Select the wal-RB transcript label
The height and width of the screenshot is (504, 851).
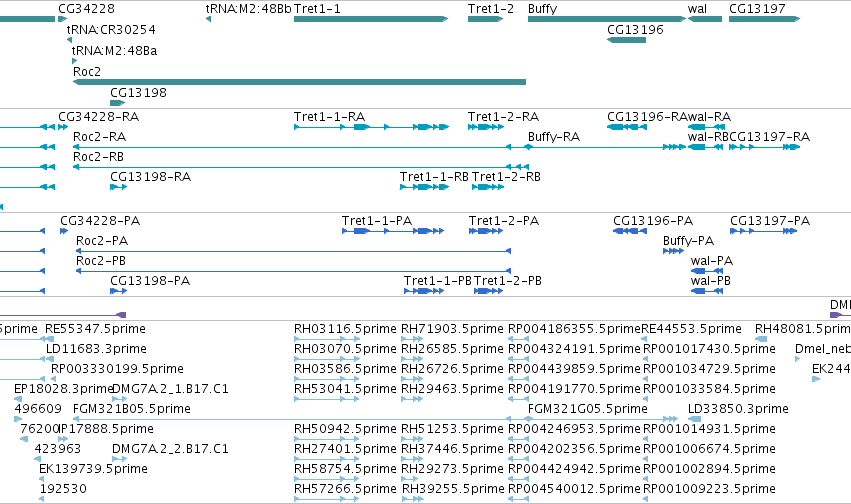pos(708,137)
